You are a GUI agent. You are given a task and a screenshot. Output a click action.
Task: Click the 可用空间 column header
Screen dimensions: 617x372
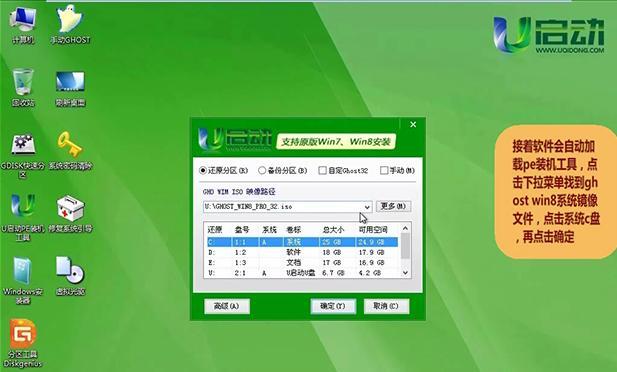pyautogui.click(x=373, y=229)
